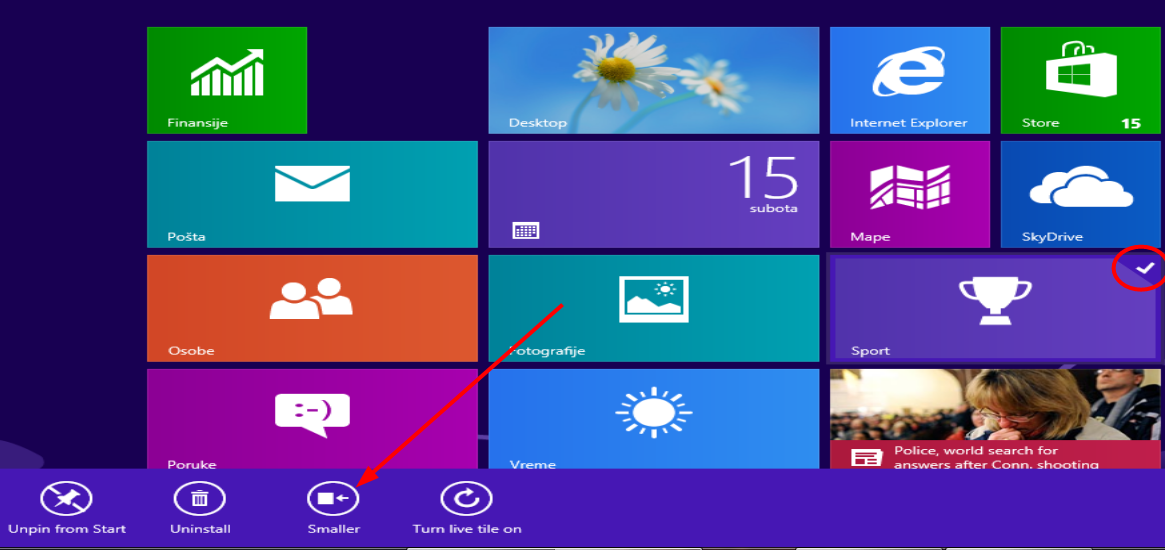This screenshot has height=550, width=1165.
Task: Open the Desktop tile
Action: [x=654, y=80]
